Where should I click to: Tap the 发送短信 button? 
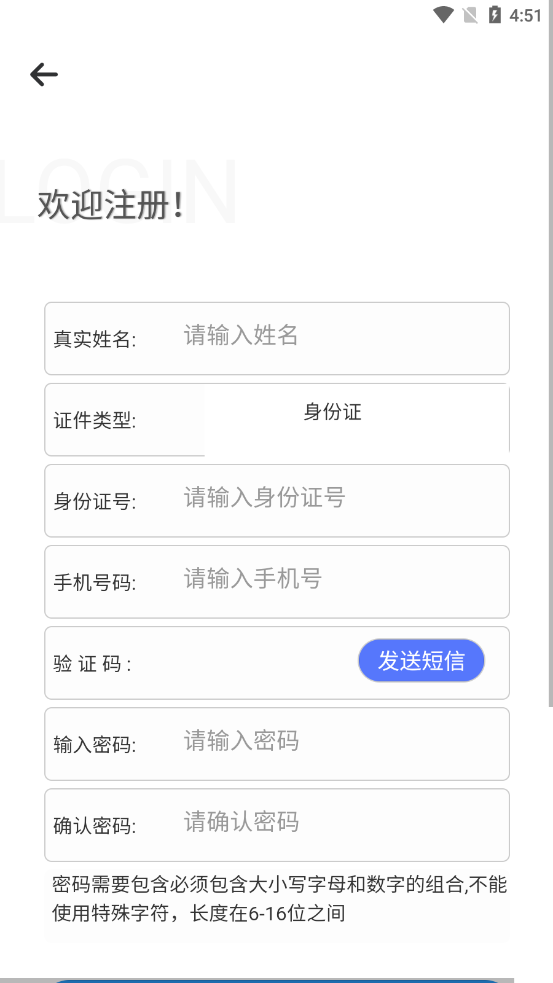[x=421, y=661]
